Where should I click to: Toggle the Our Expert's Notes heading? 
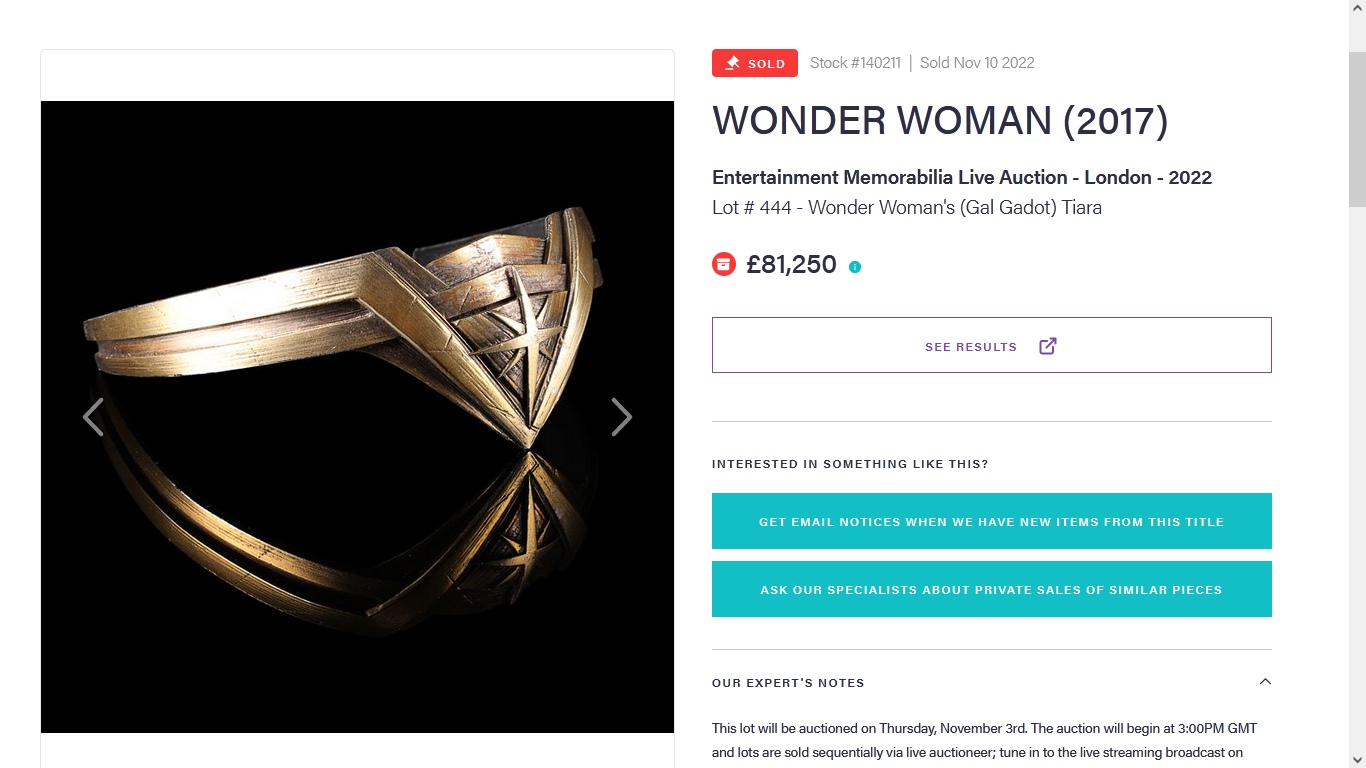(x=788, y=683)
